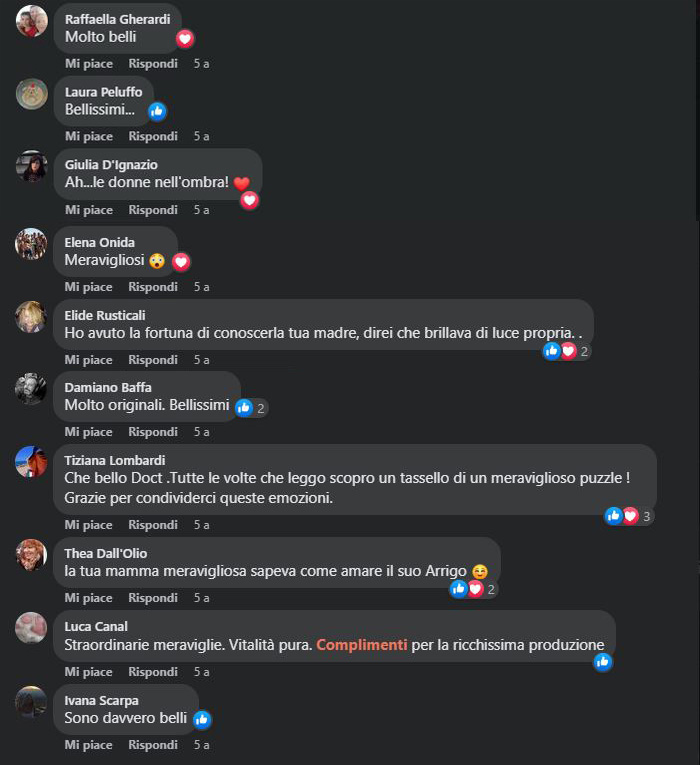
Task: Open Raffaella Gherardi's profile picture
Action: tap(32, 21)
